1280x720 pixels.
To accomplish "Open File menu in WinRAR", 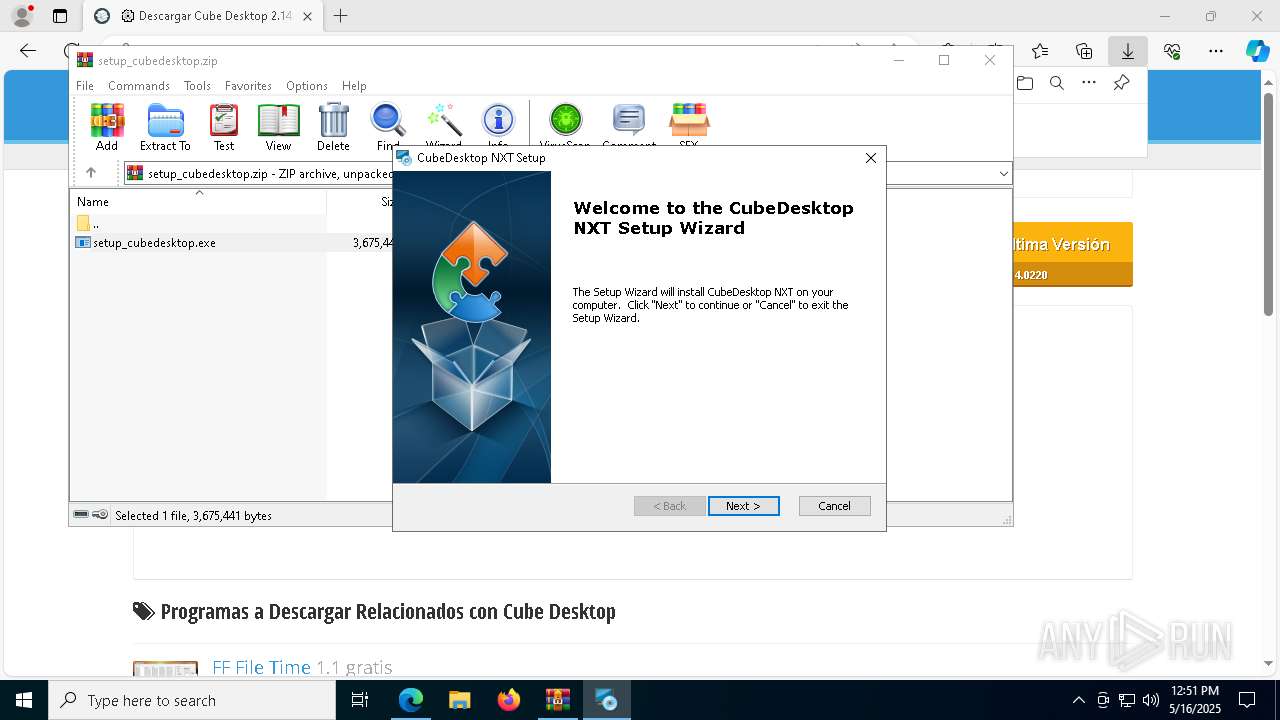I will [85, 86].
